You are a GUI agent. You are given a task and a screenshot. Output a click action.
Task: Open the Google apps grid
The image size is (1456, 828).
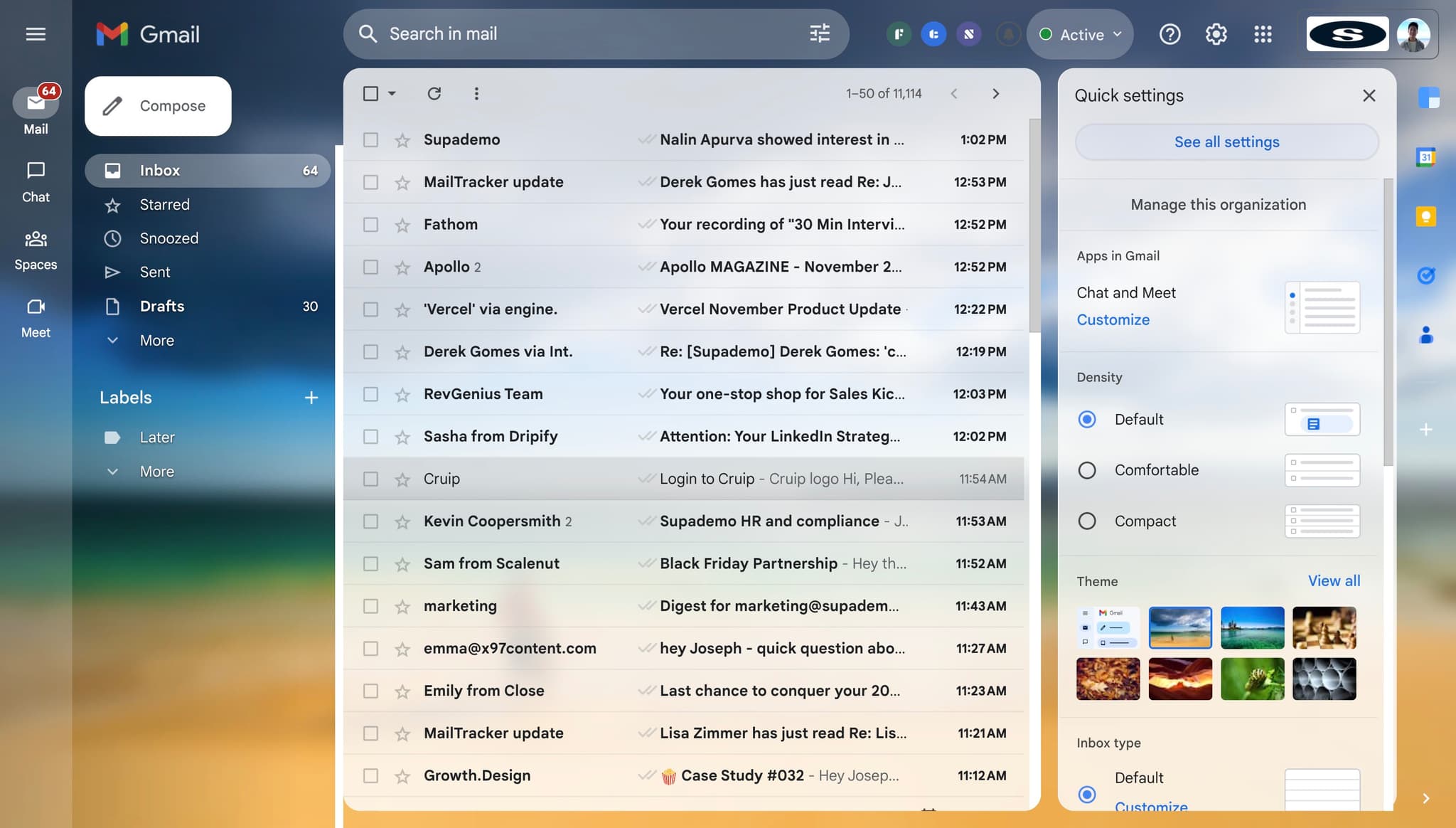click(1263, 34)
